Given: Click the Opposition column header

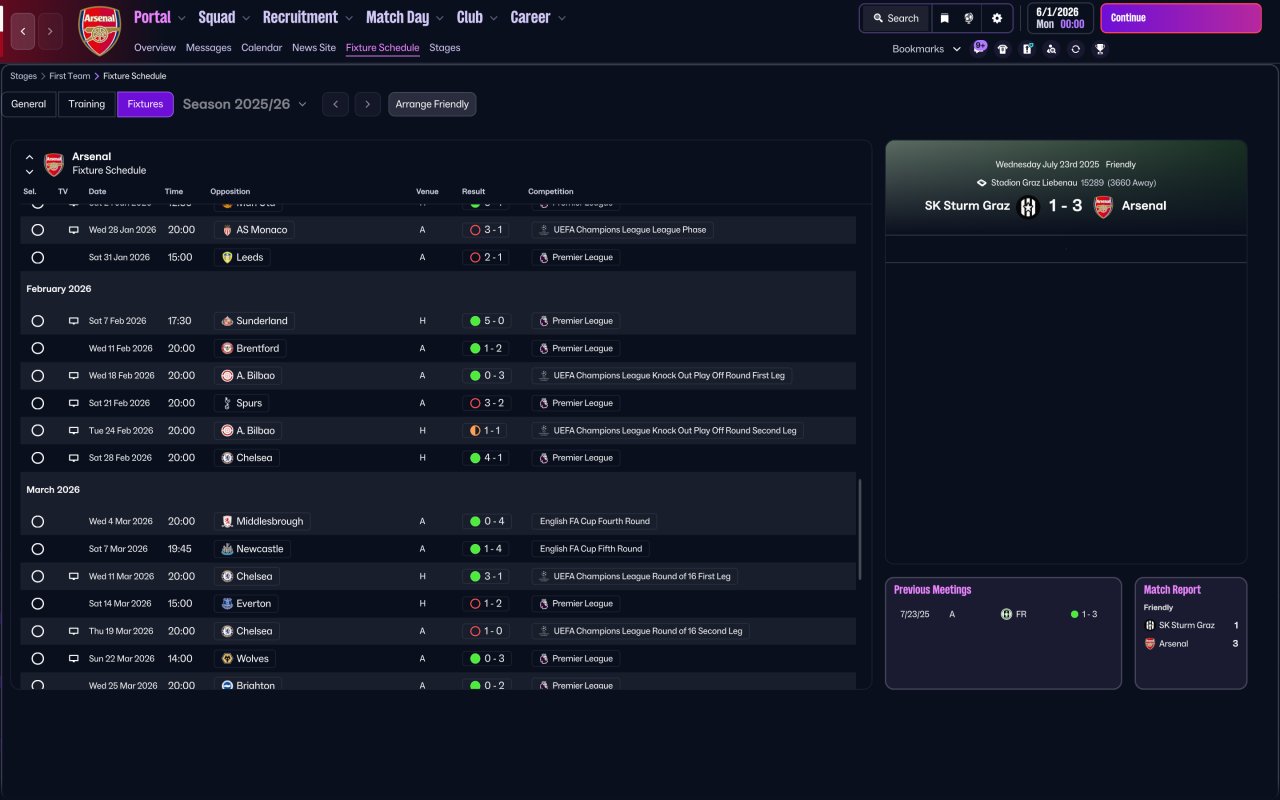Looking at the screenshot, I should [230, 191].
